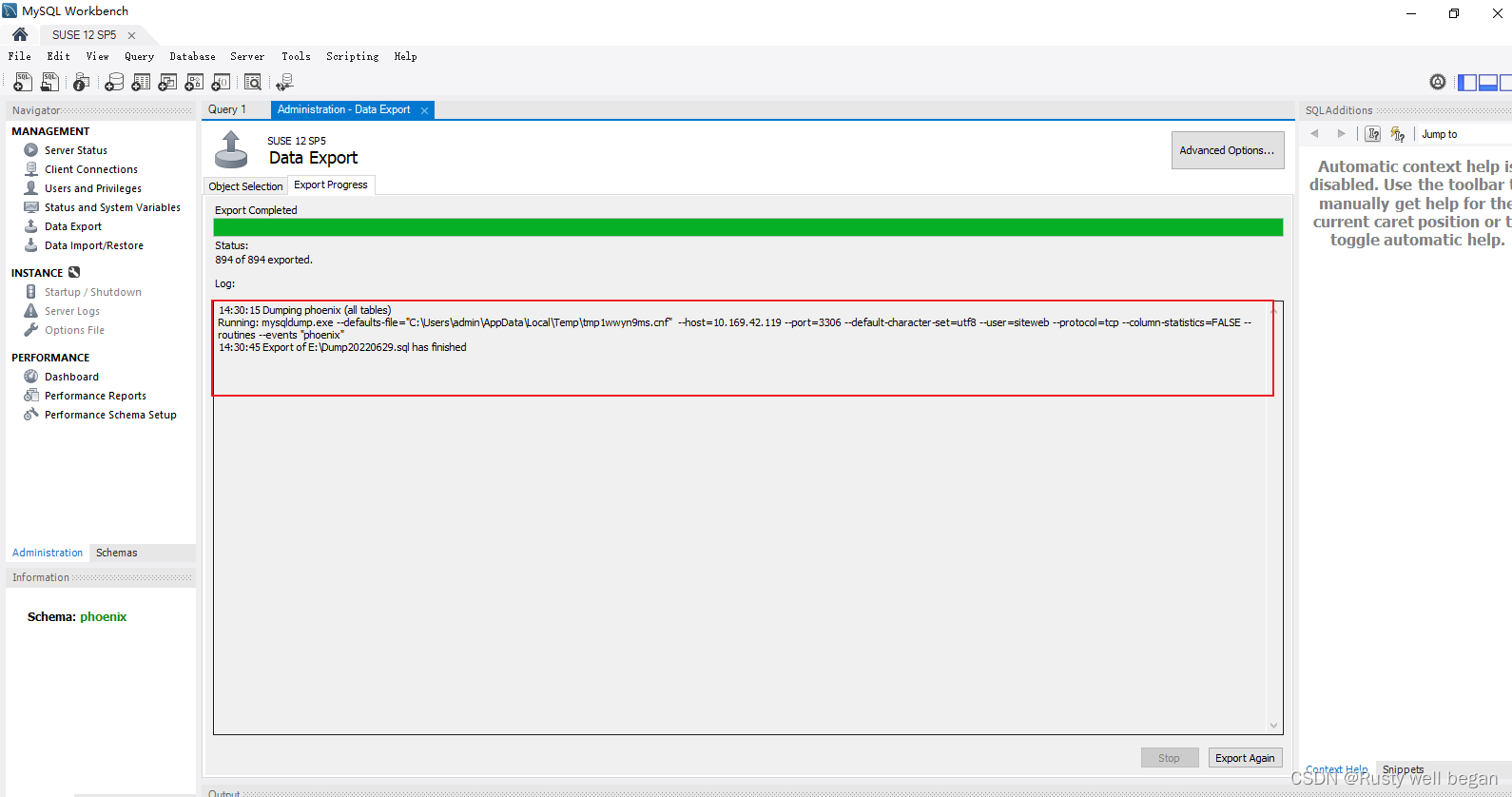Image resolution: width=1512 pixels, height=797 pixels.
Task: Create a new schema icon
Action: pyautogui.click(x=114, y=83)
